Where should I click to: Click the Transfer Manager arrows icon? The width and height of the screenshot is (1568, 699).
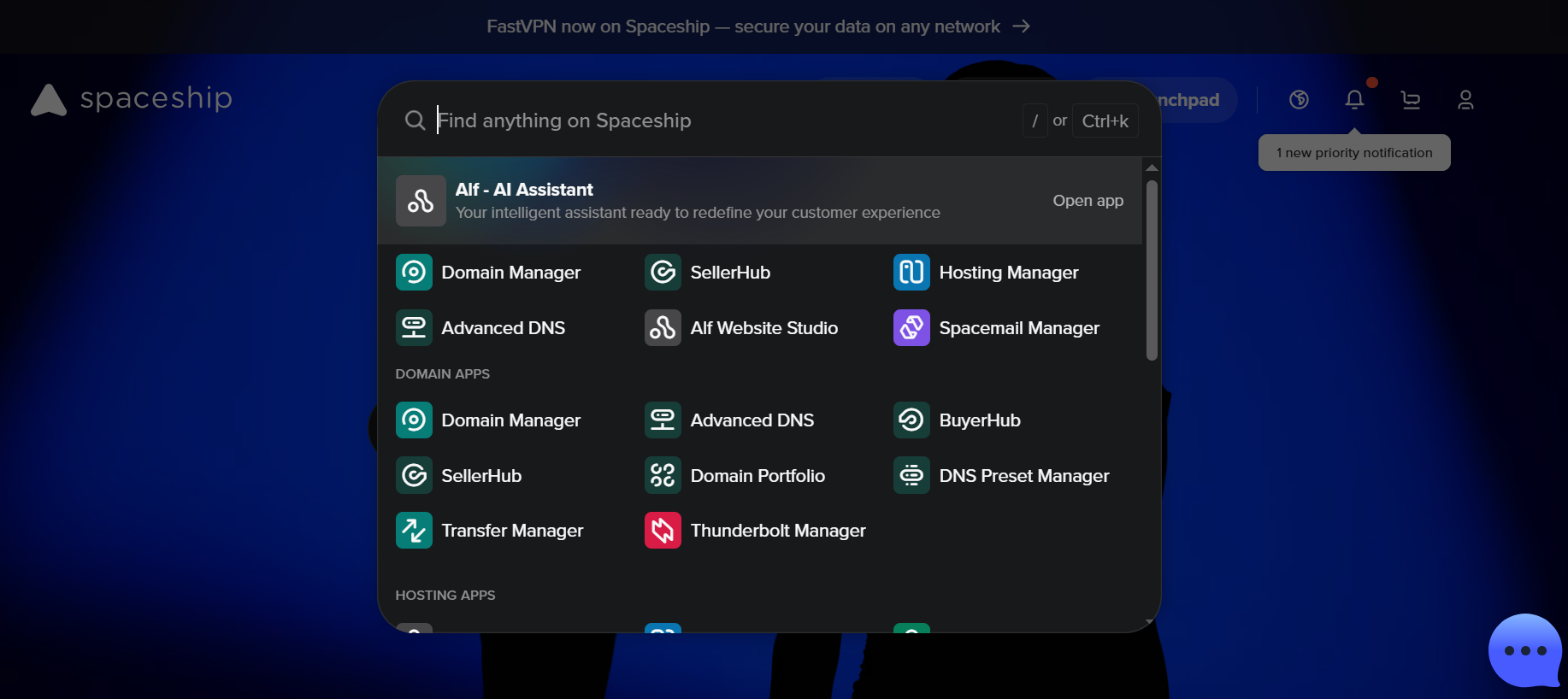414,531
